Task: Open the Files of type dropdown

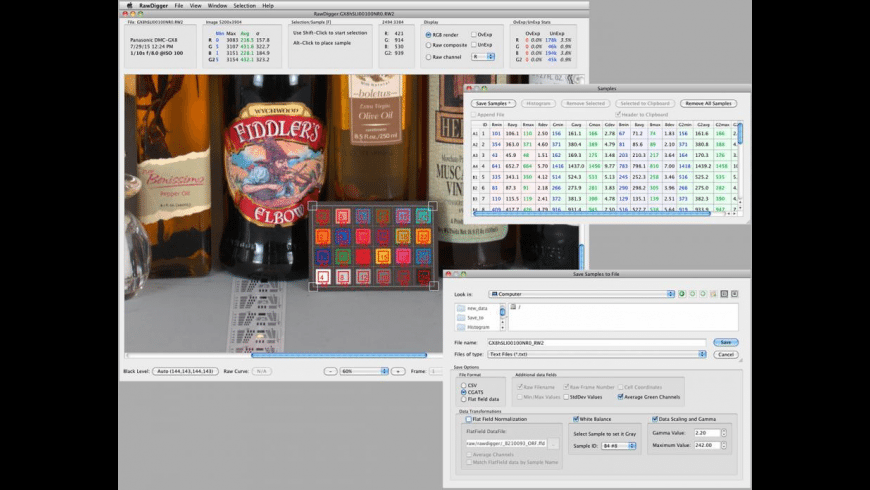Action: tap(597, 354)
